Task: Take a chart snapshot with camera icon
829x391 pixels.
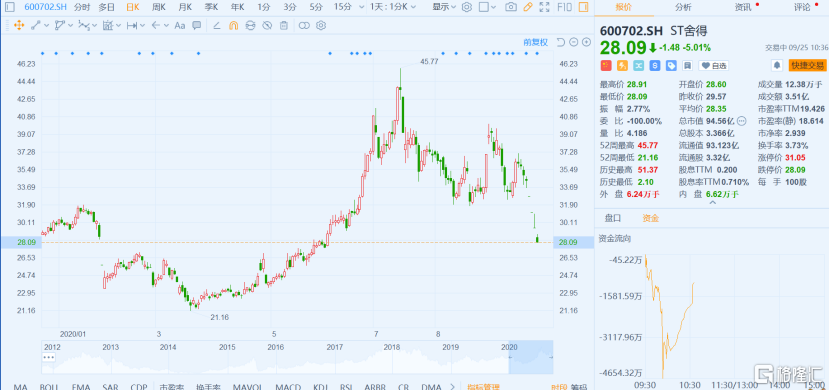Action: pyautogui.click(x=510, y=7)
